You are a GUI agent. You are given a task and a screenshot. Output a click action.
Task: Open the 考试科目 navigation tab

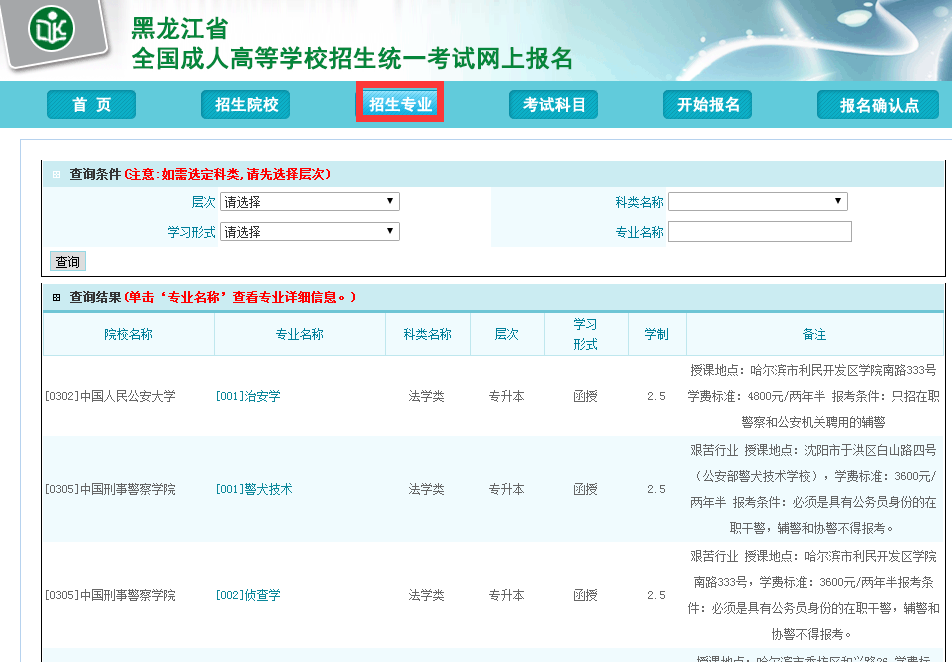554,104
